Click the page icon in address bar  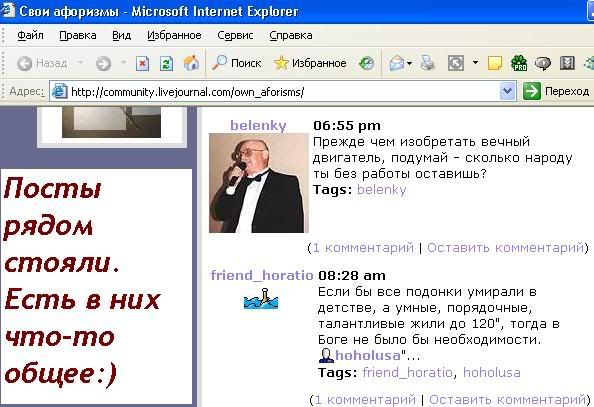(59, 91)
